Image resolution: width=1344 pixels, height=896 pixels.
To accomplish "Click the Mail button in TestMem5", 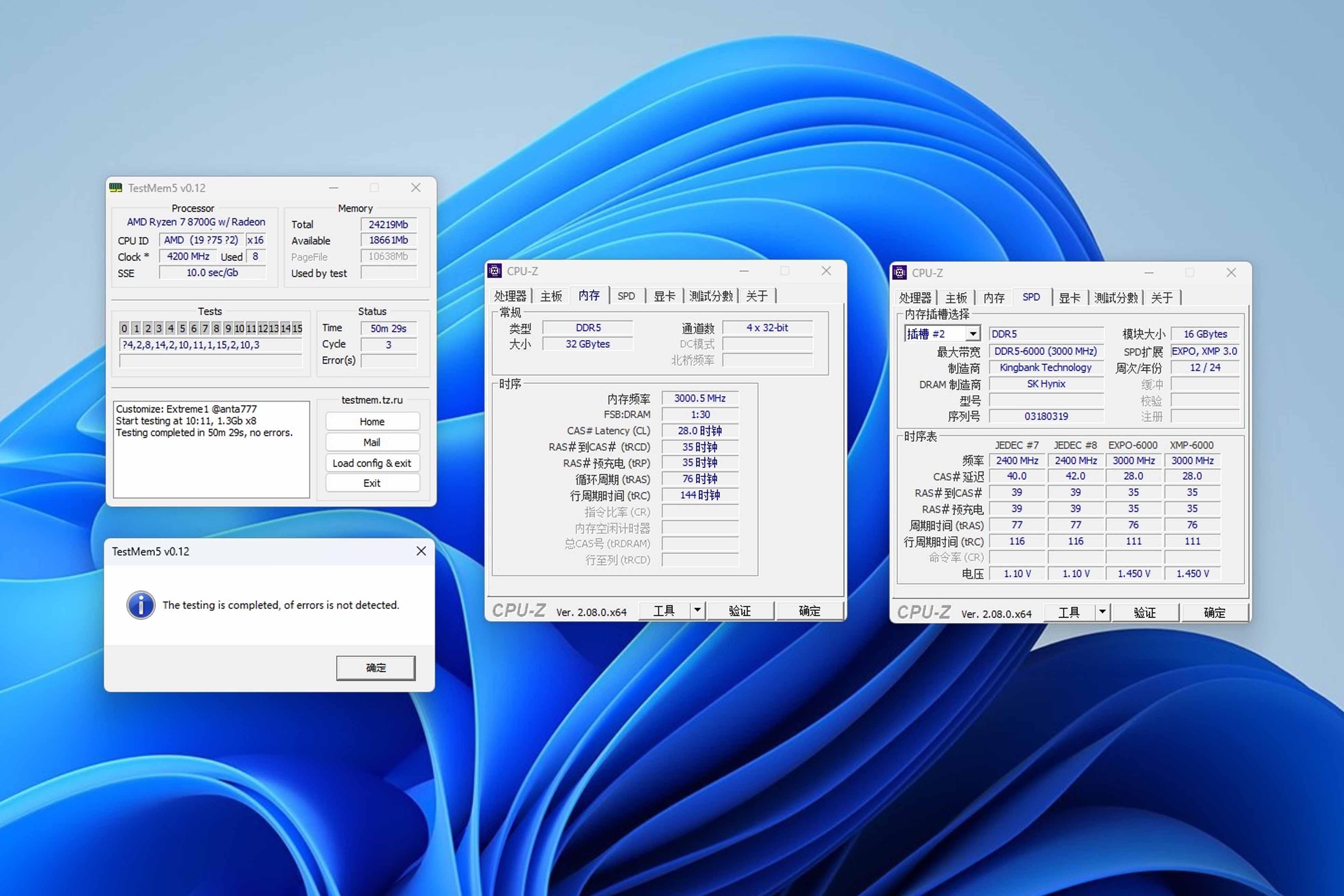I will coord(372,442).
